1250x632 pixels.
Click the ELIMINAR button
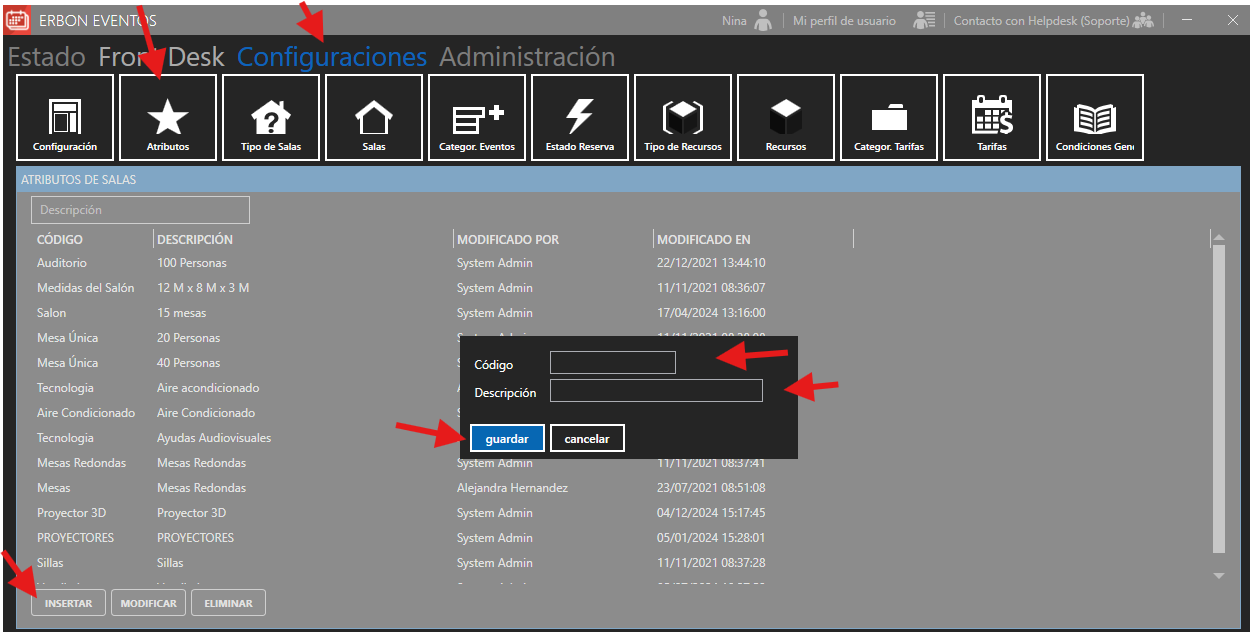tap(228, 603)
